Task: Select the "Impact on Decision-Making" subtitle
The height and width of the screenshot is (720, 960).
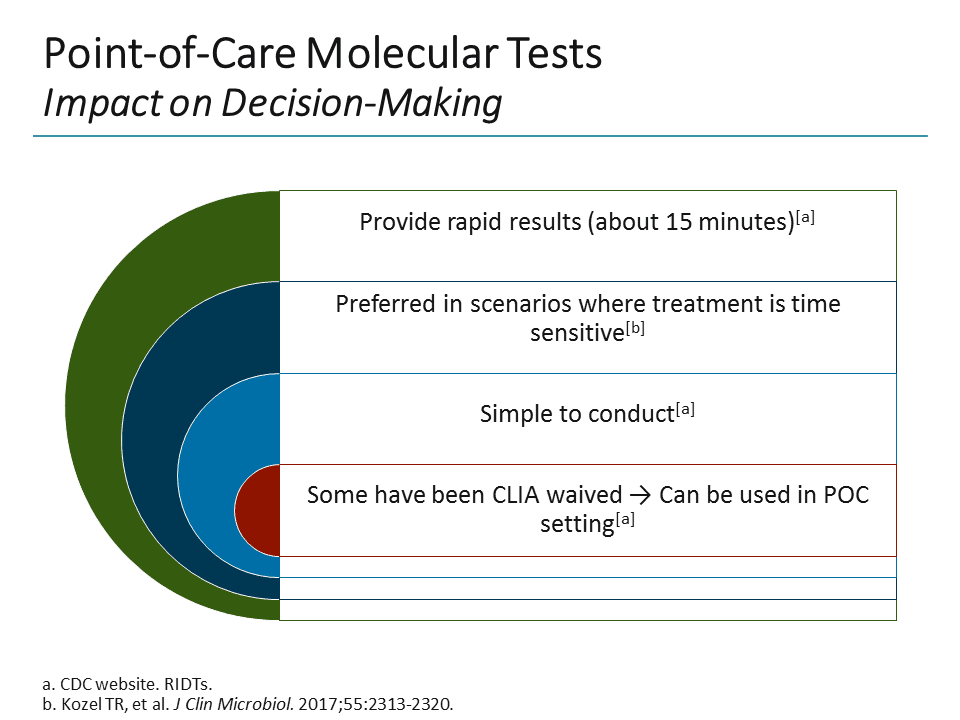Action: 272,102
